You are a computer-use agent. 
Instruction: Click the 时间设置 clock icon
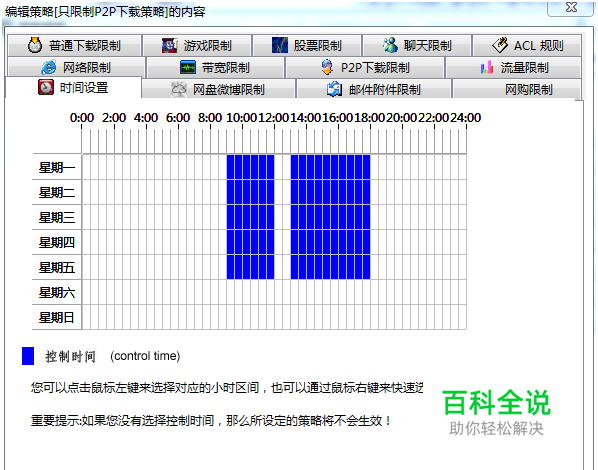click(x=46, y=87)
